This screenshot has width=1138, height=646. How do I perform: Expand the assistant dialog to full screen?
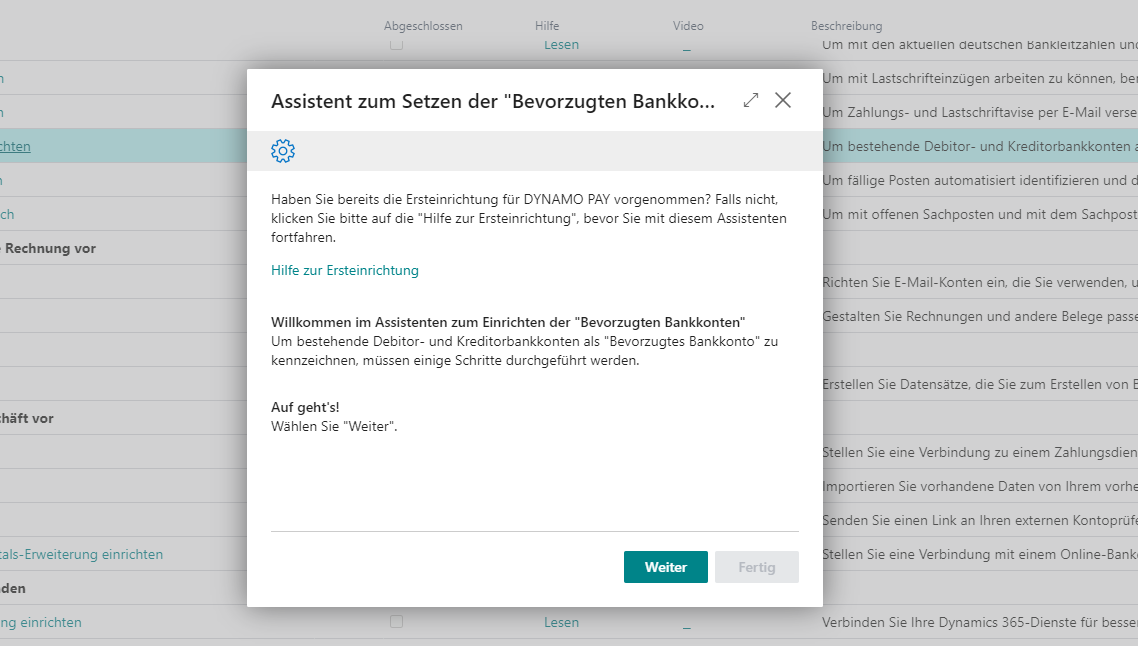tap(750, 100)
